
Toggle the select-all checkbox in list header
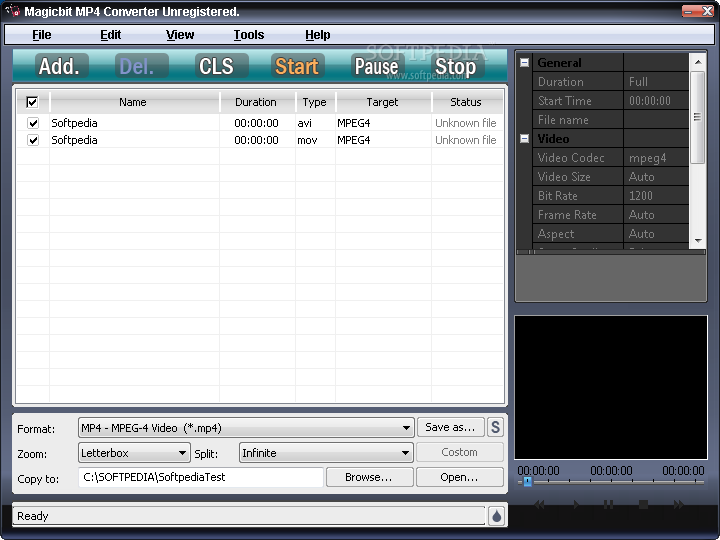(32, 102)
